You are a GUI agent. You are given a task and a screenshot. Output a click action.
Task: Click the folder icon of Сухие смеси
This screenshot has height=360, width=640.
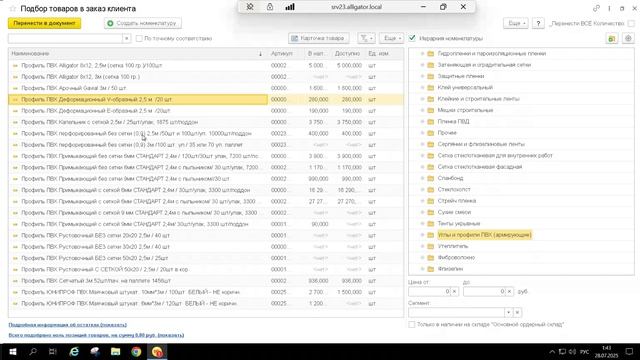click(431, 212)
